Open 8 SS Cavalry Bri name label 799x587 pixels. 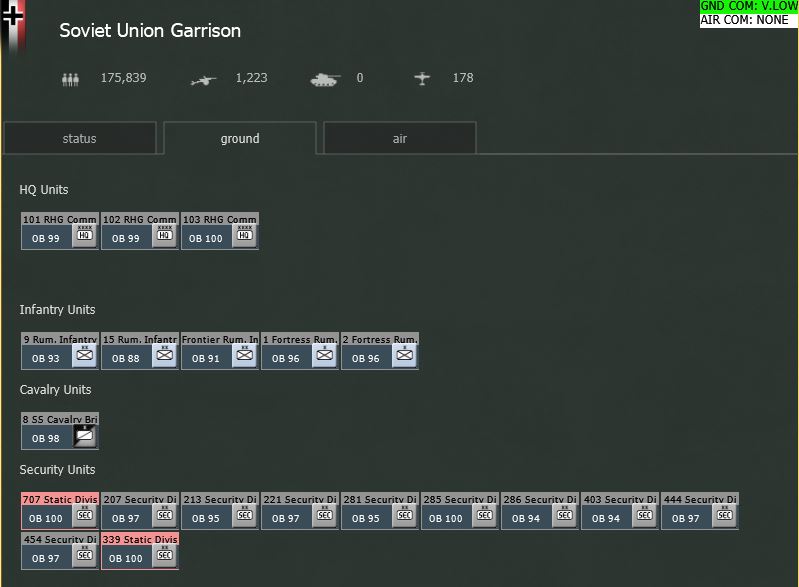[60, 419]
